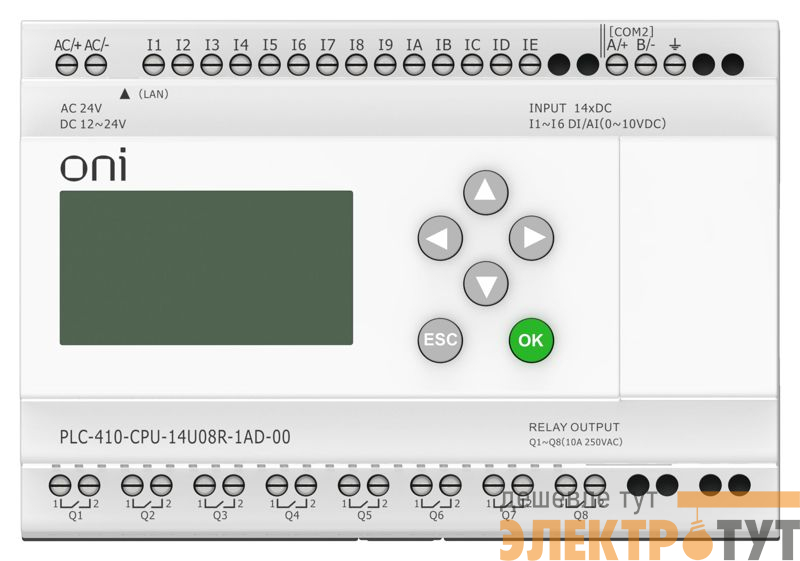Click the oni brand logo

[x=93, y=165]
